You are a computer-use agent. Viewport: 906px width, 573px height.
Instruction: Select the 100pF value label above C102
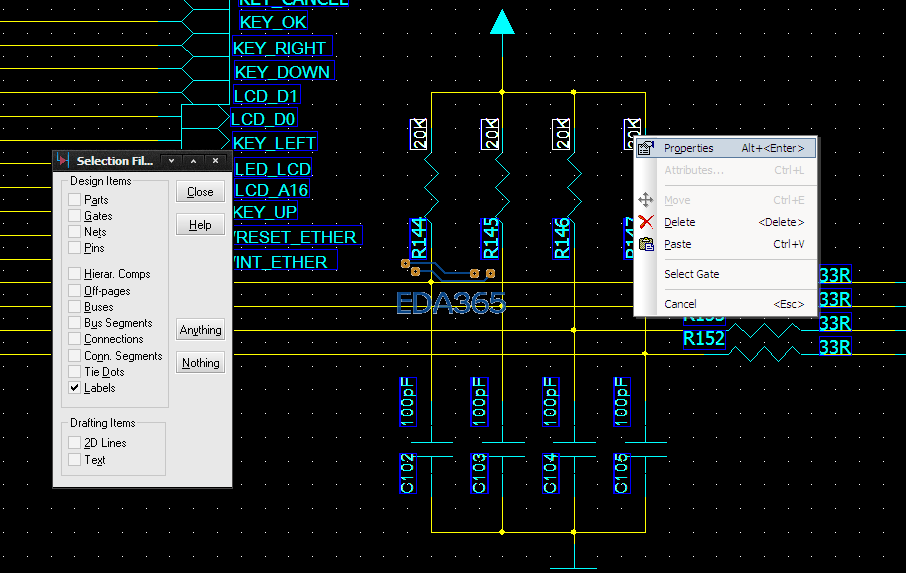point(408,402)
